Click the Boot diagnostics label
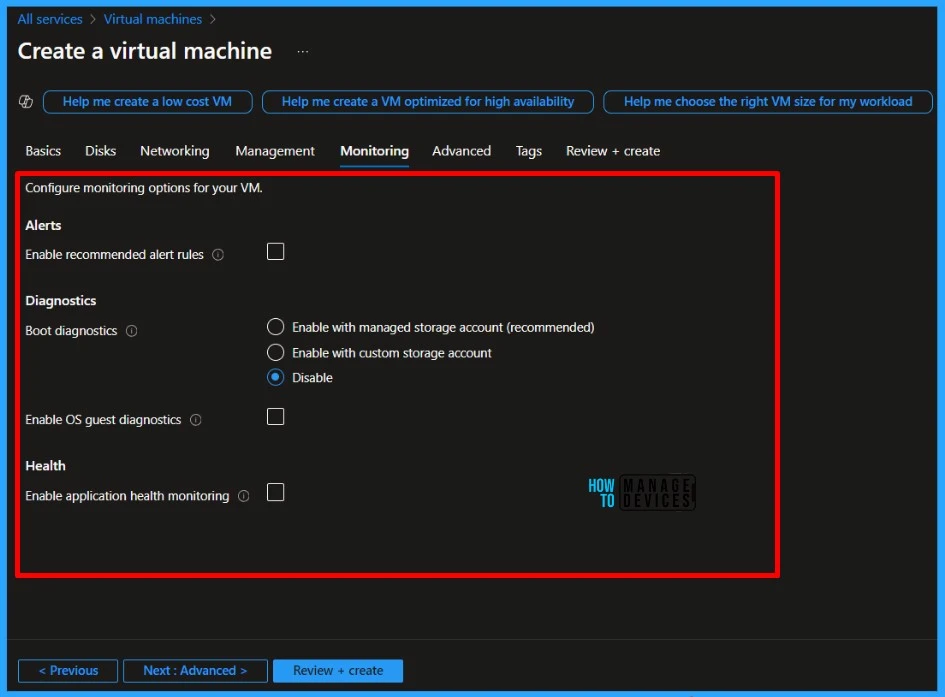The image size is (945, 697). click(71, 331)
